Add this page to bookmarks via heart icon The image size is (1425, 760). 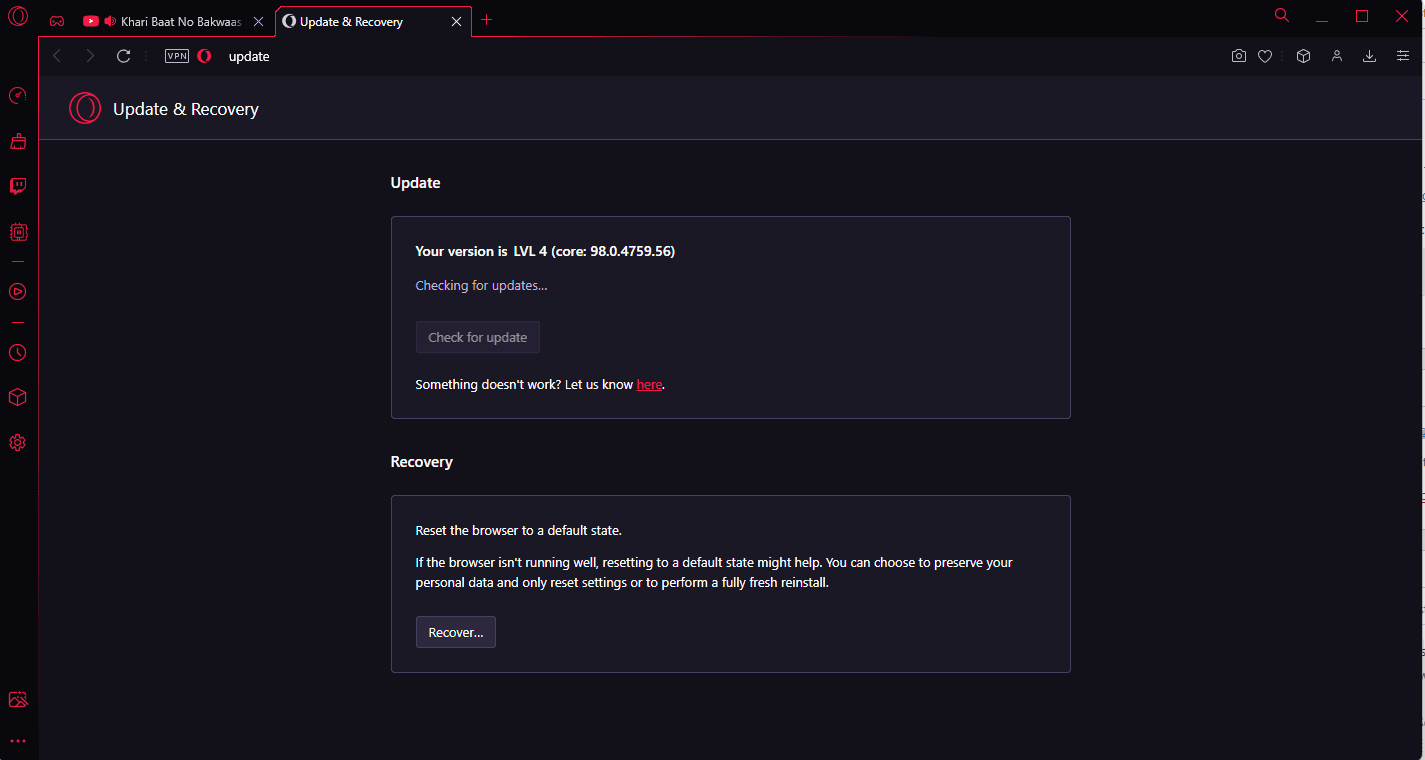pos(1265,56)
